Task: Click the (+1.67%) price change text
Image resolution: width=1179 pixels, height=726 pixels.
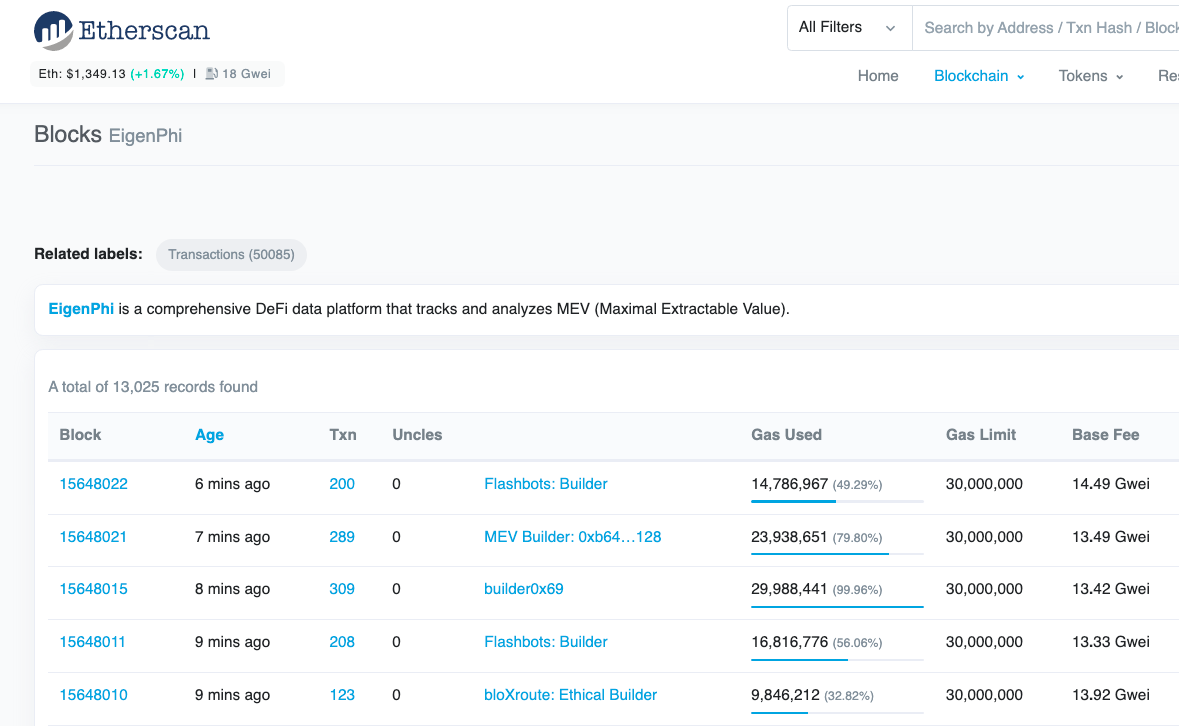Action: pyautogui.click(x=157, y=74)
